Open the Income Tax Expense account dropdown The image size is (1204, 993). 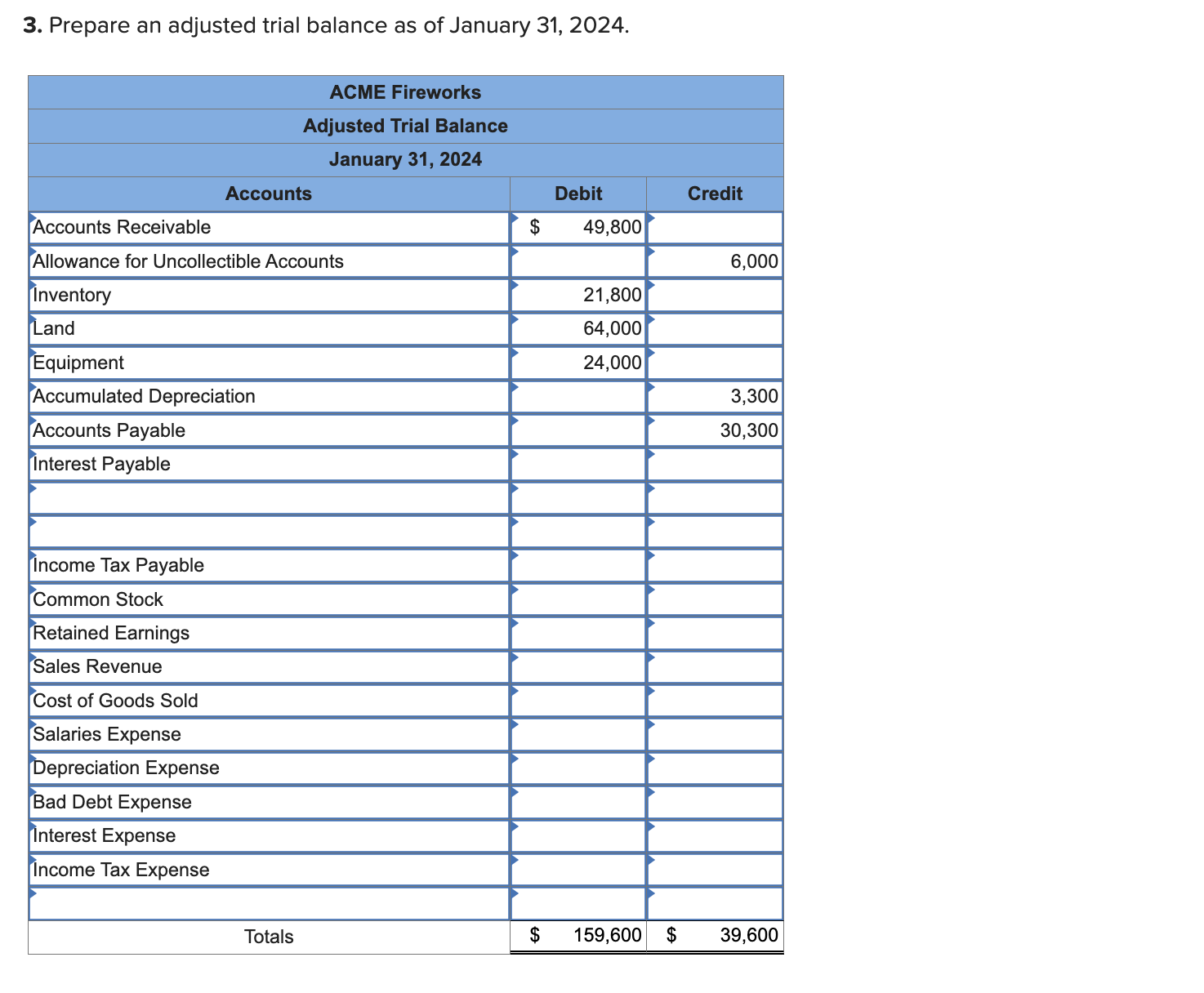(270, 870)
